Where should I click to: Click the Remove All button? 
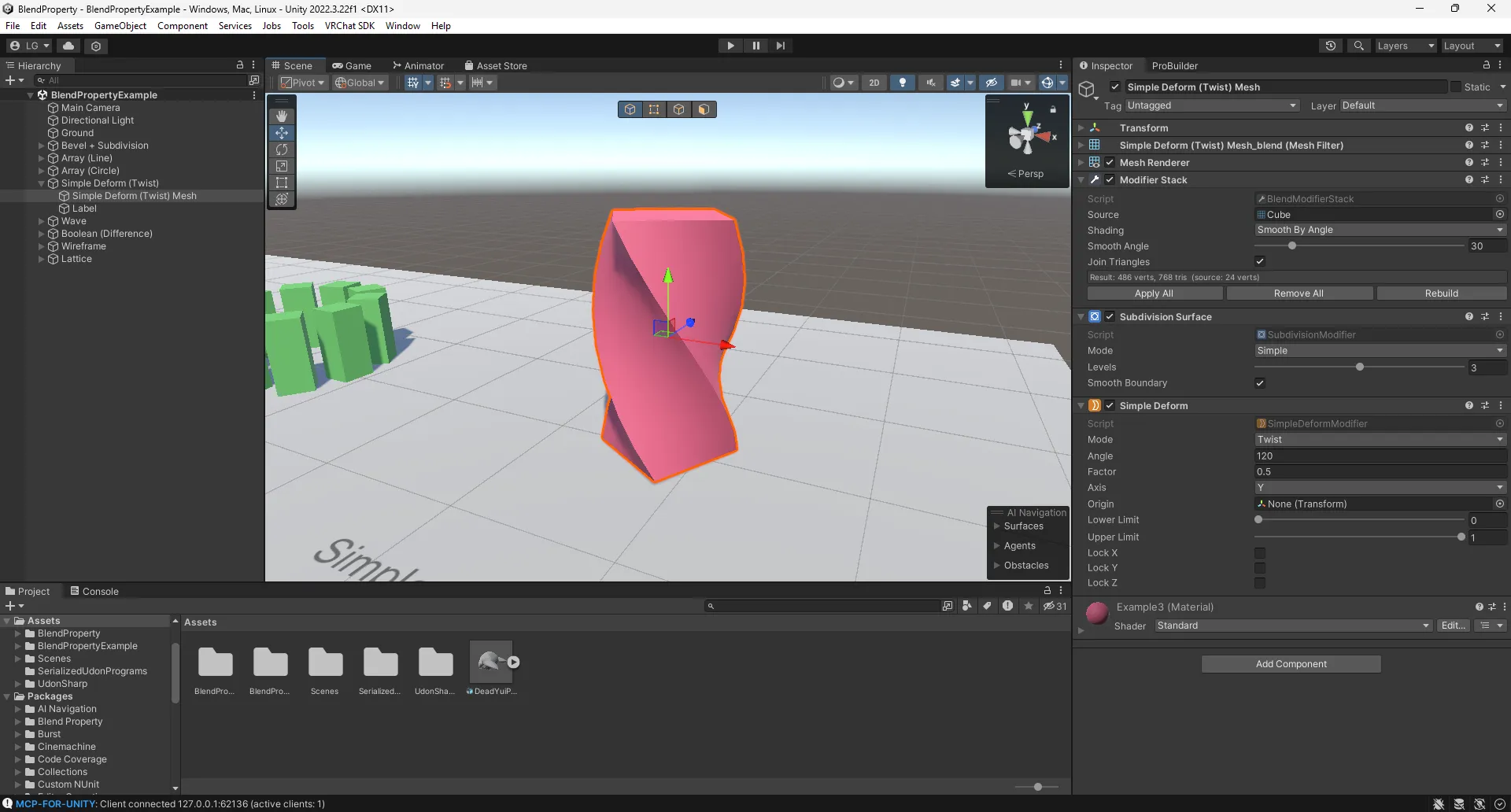click(x=1299, y=293)
